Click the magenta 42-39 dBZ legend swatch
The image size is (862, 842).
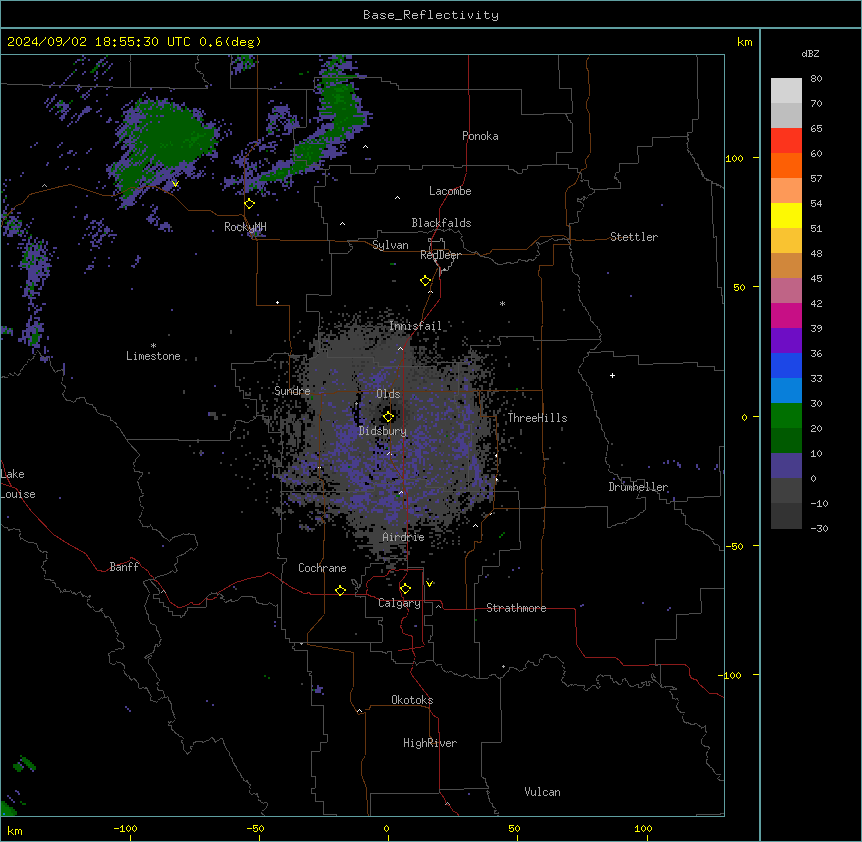tap(786, 315)
